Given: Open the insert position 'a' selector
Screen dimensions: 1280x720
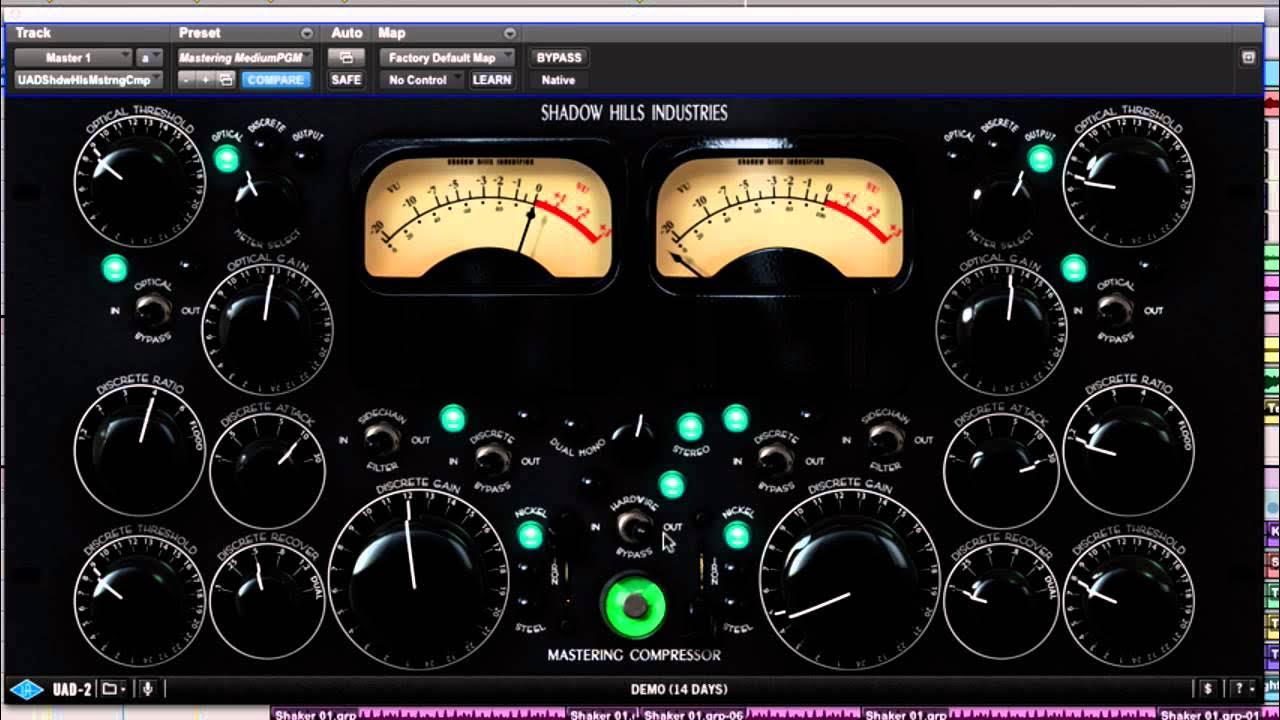Looking at the screenshot, I should click(x=149, y=58).
